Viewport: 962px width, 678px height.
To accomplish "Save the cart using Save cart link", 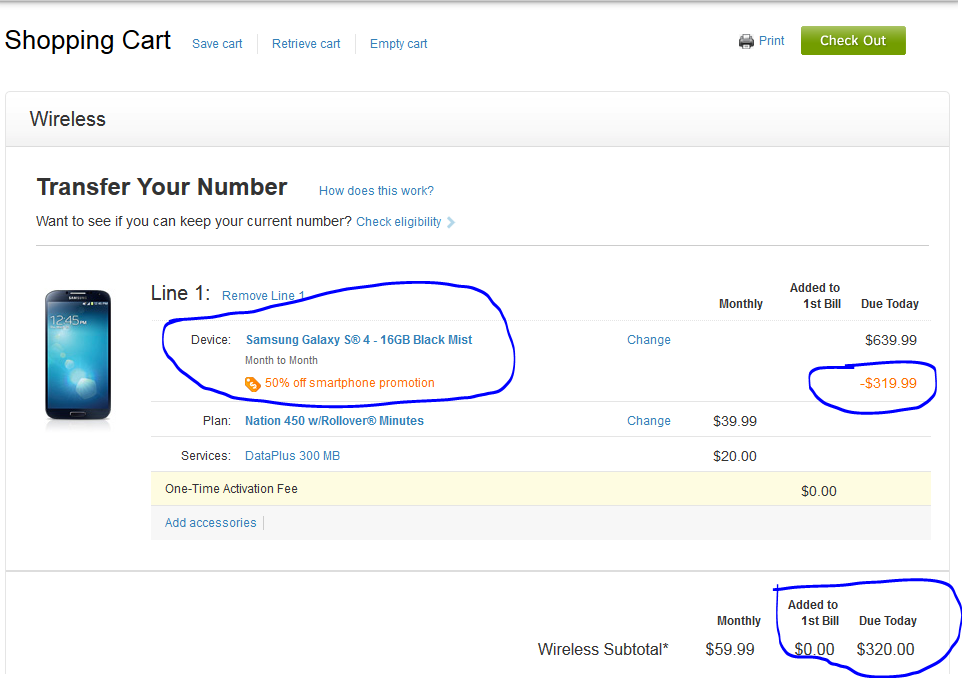I will pos(217,44).
